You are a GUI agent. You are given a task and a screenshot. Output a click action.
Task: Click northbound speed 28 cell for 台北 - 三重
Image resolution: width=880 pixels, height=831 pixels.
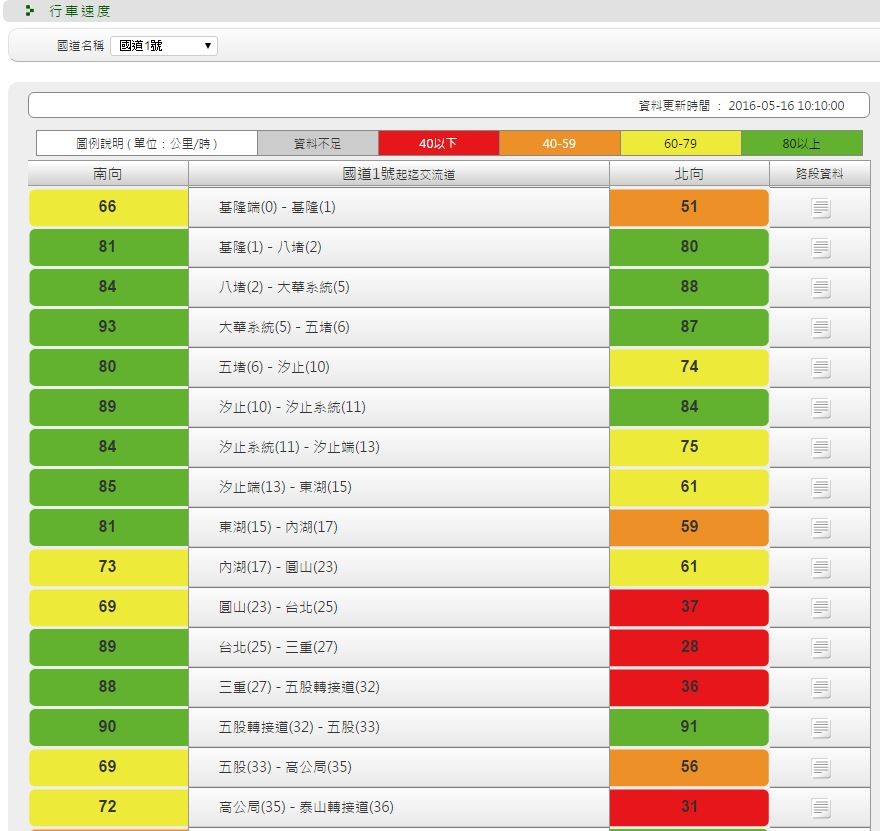[689, 647]
